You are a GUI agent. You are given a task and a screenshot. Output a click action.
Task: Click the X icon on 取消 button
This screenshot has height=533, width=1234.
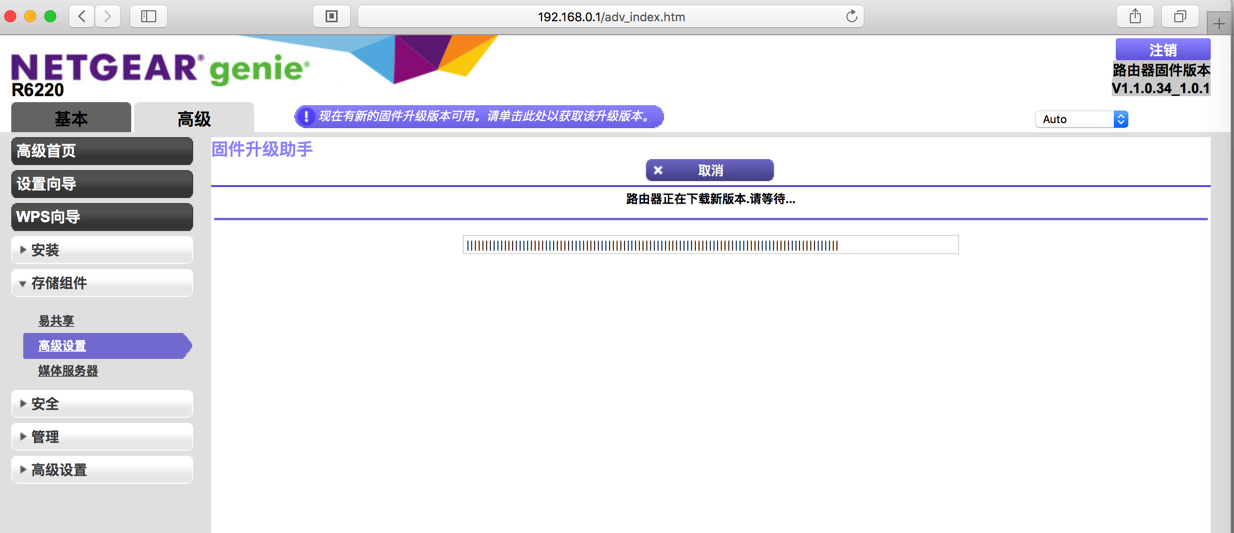(x=658, y=171)
